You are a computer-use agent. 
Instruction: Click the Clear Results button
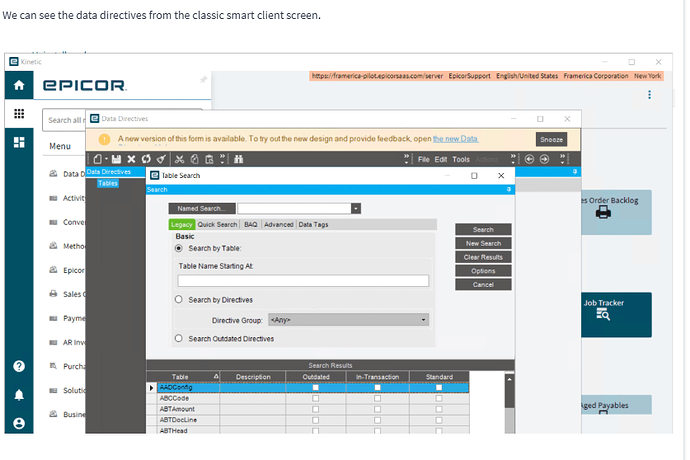pos(483,257)
